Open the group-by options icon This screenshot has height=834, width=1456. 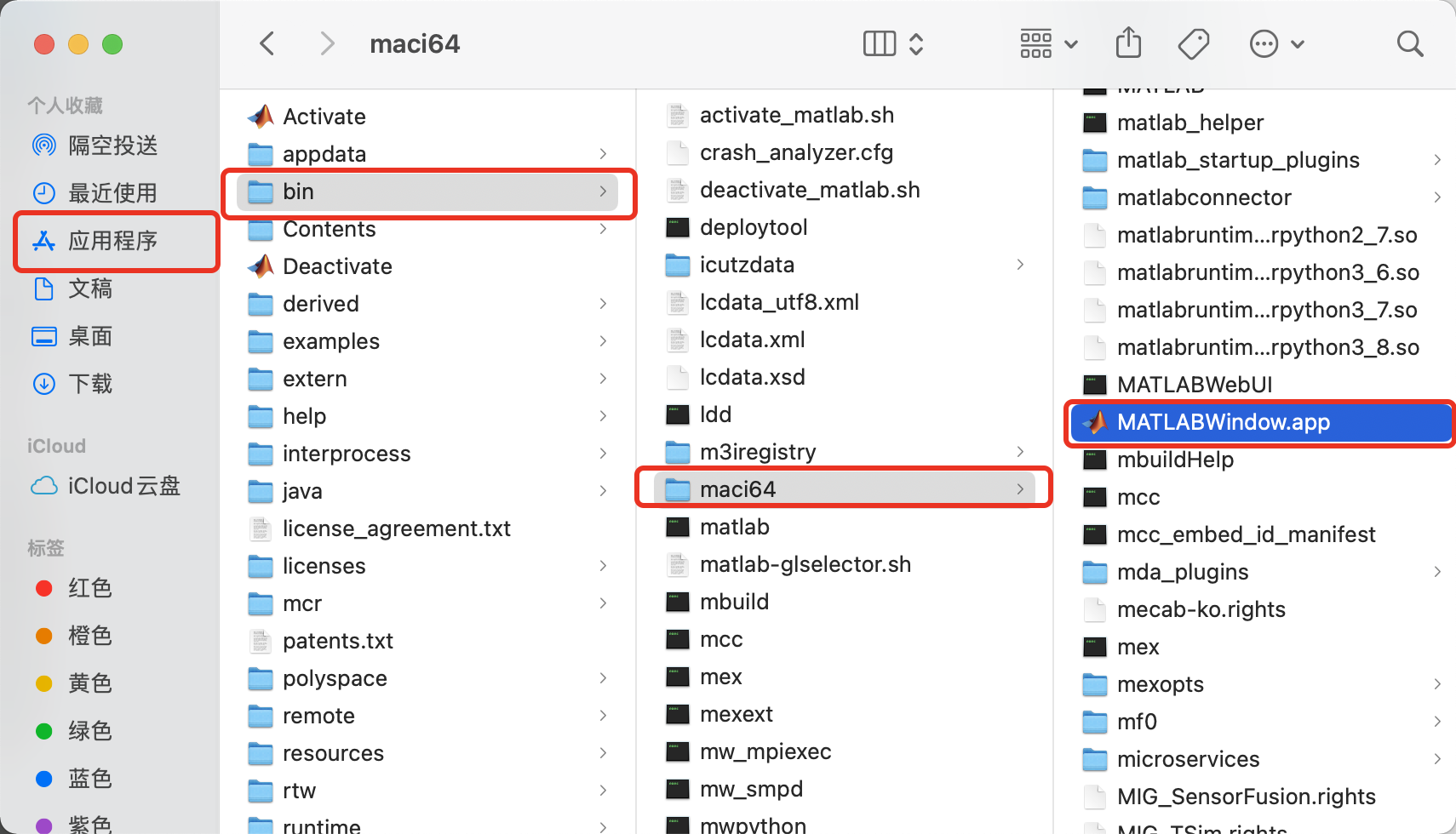(x=1036, y=43)
